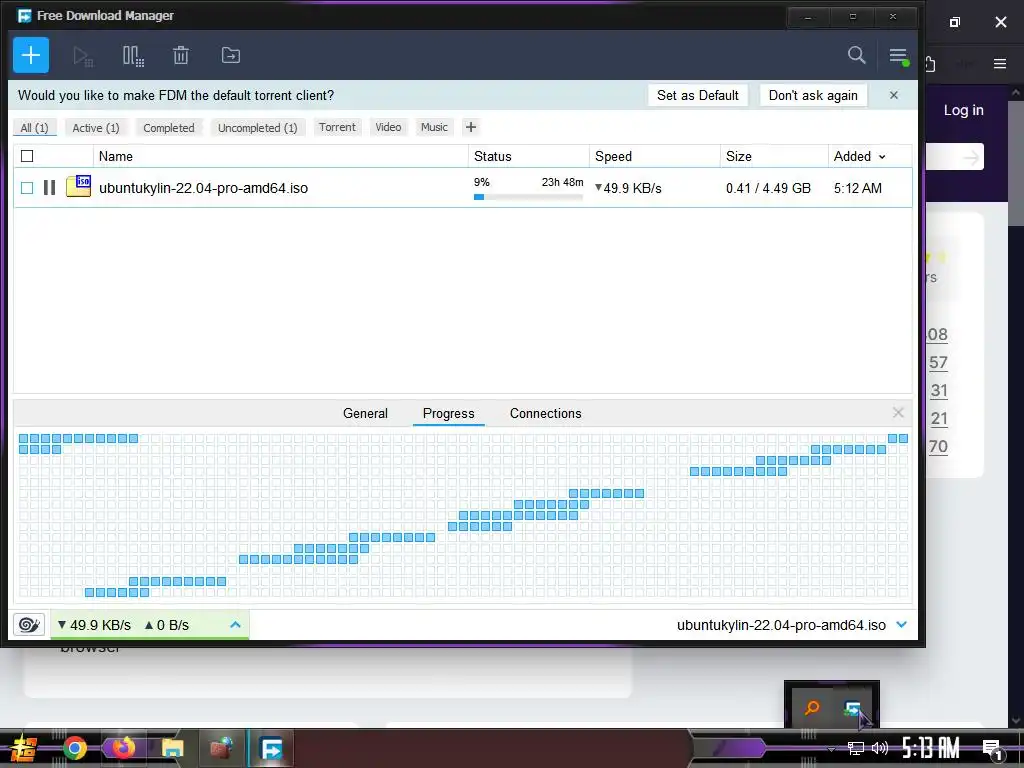
Task: Click the FDM icon in tray popup
Action: 852,708
